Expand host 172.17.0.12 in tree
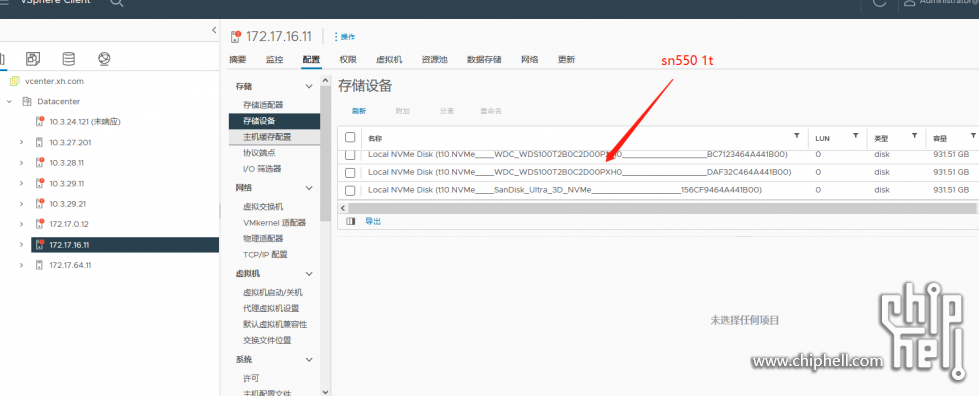979x396 pixels. click(x=21, y=224)
